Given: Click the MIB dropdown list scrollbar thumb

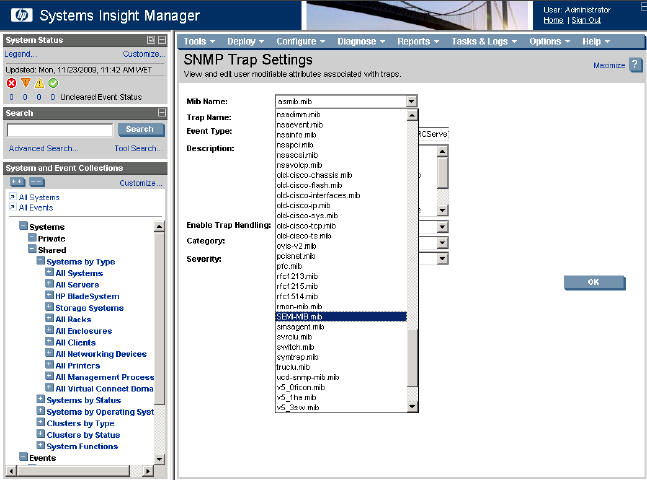Looking at the screenshot, I should pos(412,357).
